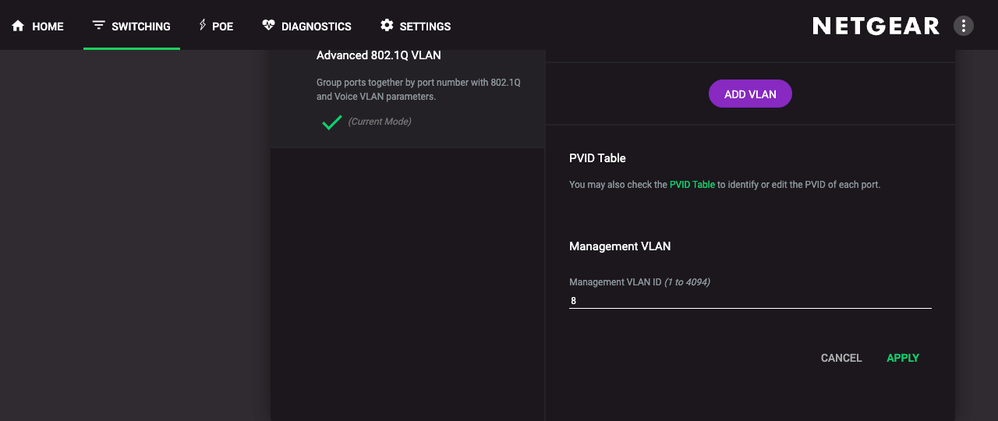Go to the HOME tab label
Image resolution: width=998 pixels, height=421 pixels.
48,27
